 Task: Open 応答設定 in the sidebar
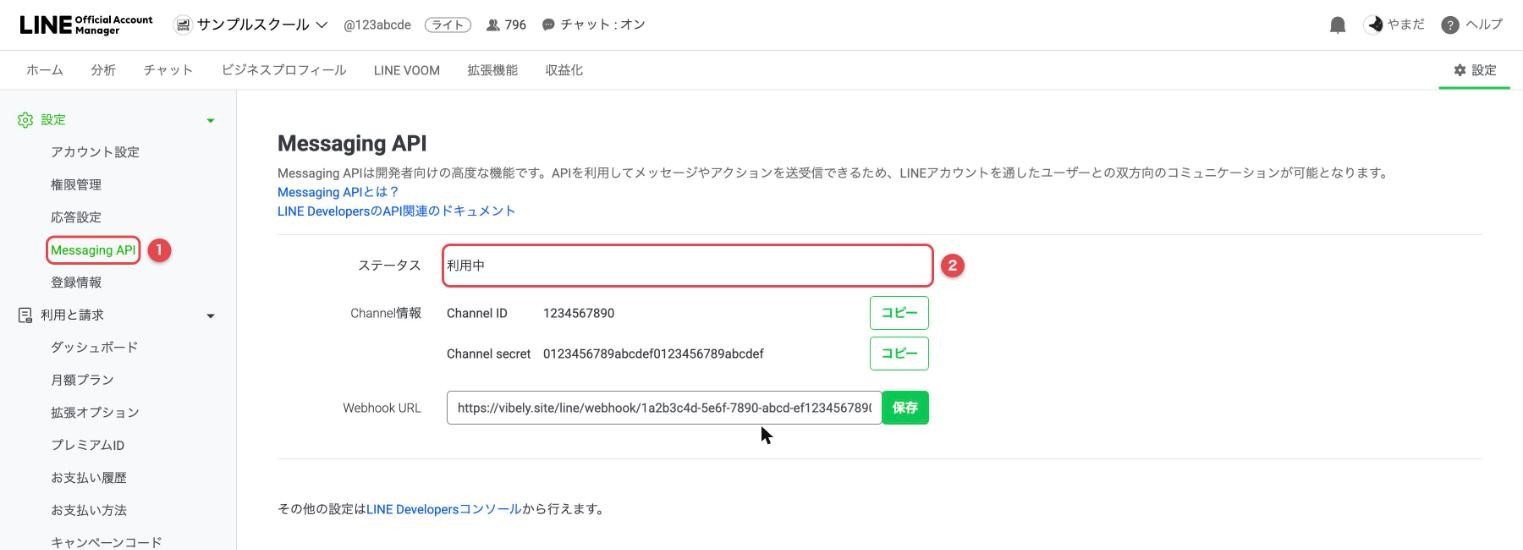tap(76, 217)
